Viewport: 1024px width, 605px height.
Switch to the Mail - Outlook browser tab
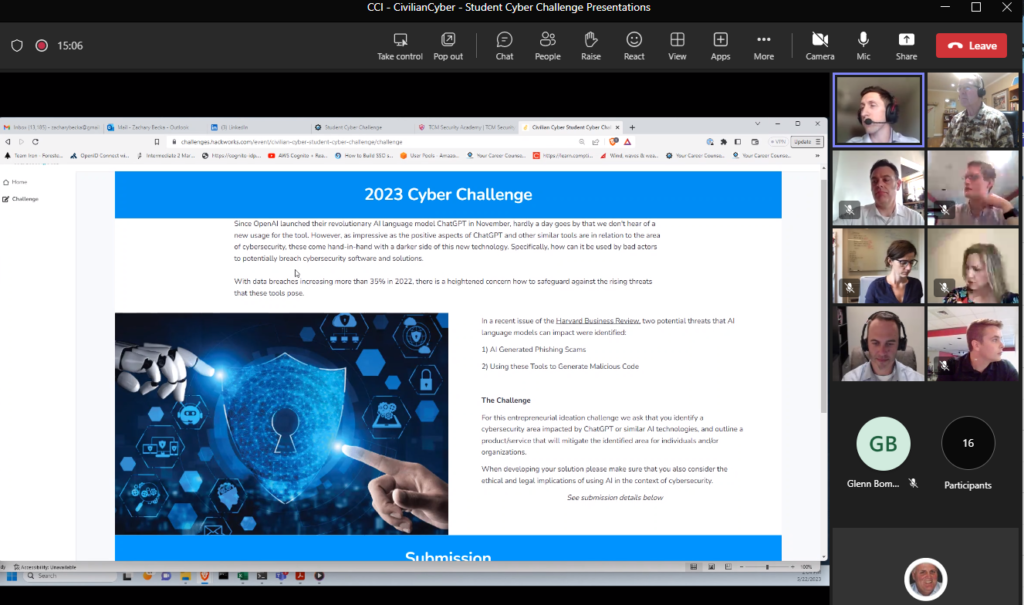coord(153,127)
